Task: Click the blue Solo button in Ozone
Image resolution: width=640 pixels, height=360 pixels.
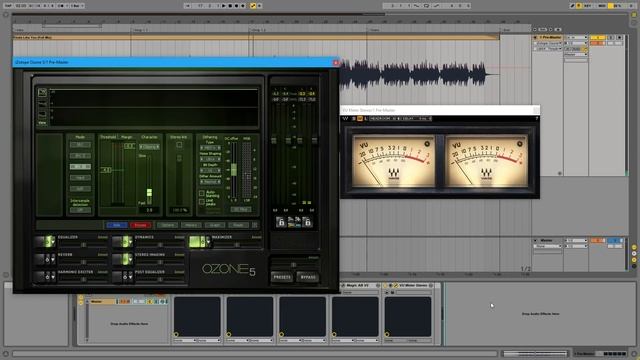Action: coord(117,225)
